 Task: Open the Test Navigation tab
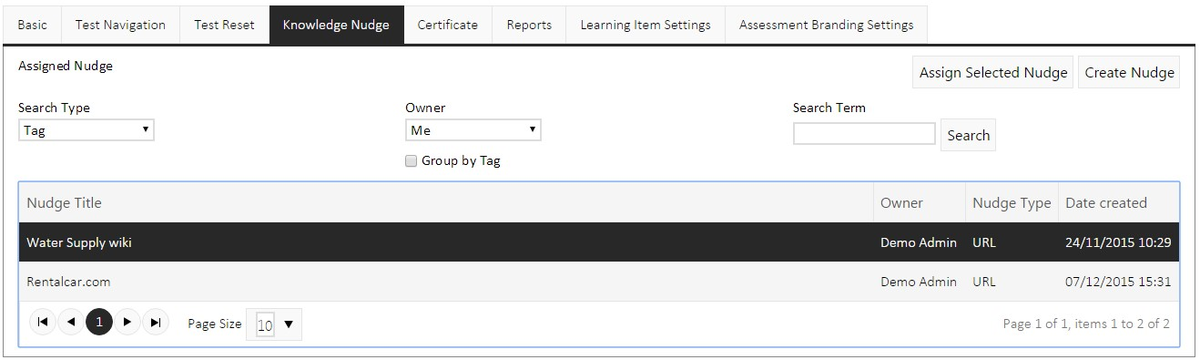pos(121,25)
